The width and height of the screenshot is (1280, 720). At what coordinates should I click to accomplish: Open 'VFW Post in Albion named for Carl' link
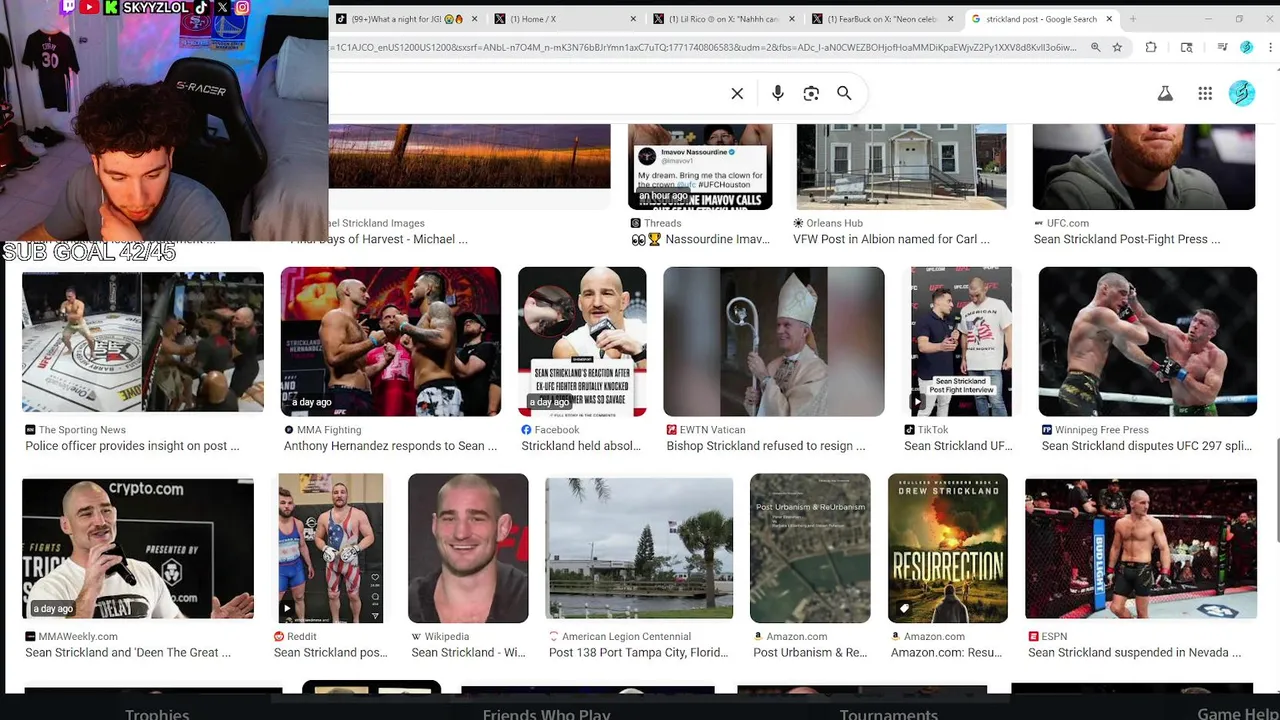tap(891, 239)
